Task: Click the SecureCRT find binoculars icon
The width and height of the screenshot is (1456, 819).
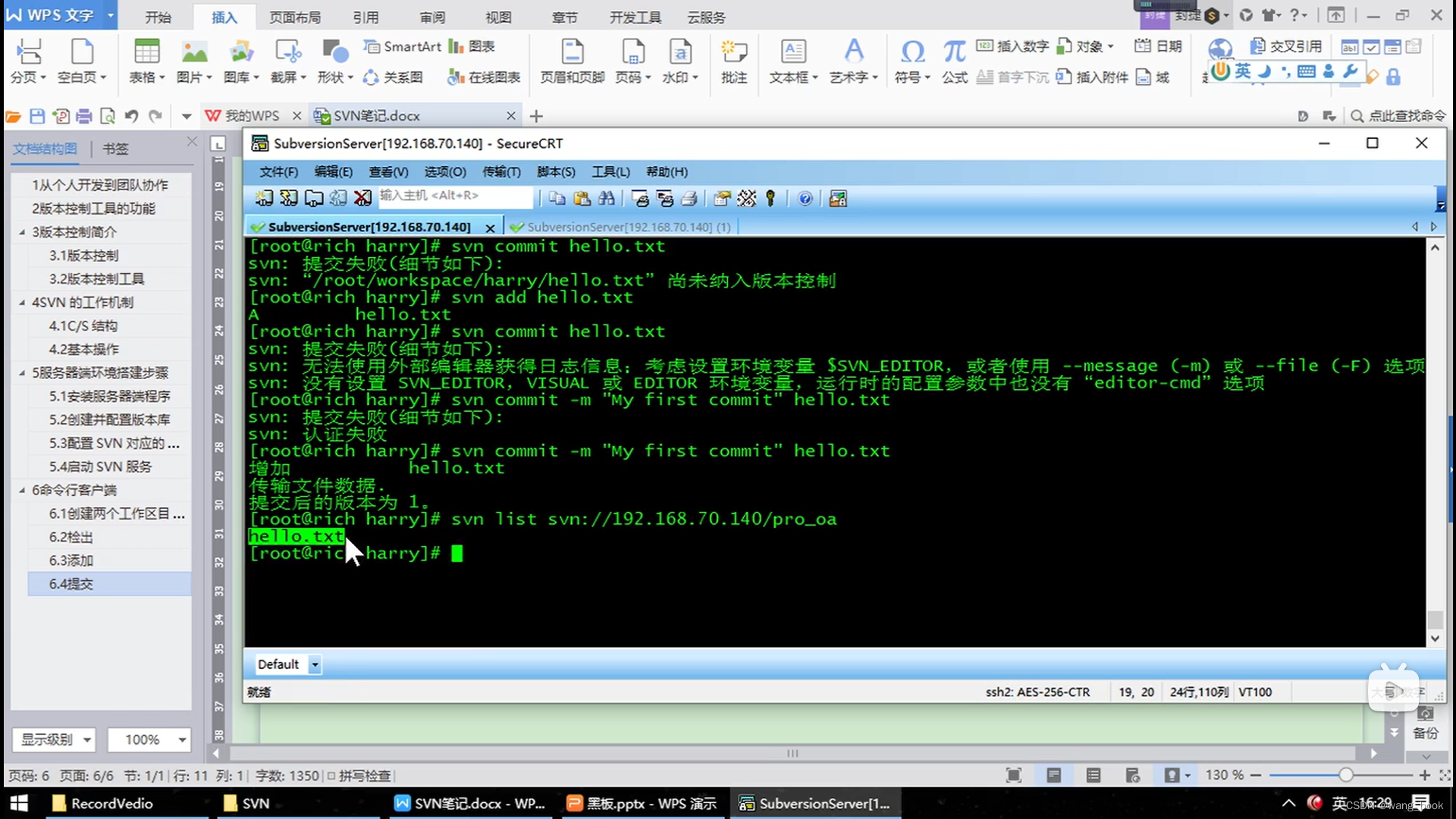Action: [607, 199]
